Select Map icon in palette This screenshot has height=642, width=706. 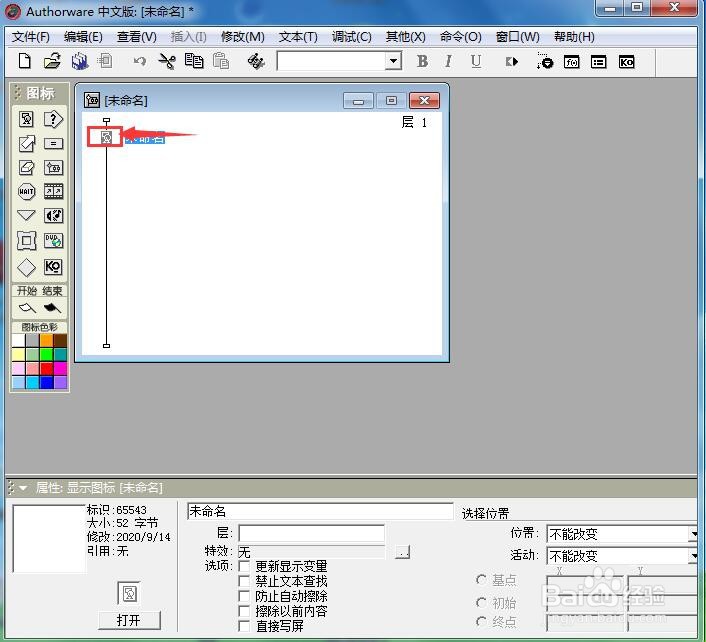click(53, 167)
